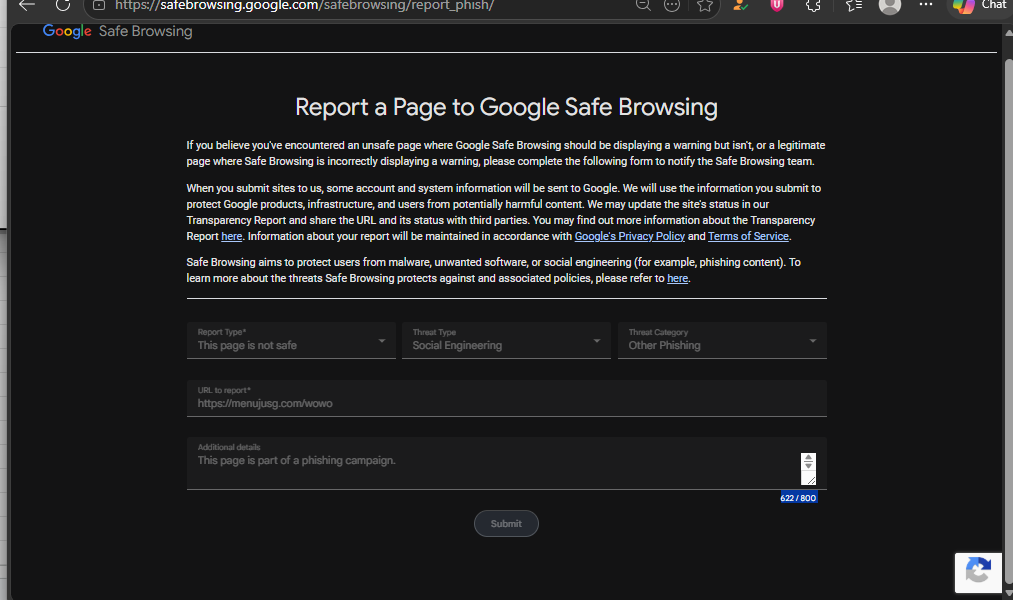
Task: Open the Threat Type dropdown
Action: pyautogui.click(x=506, y=340)
